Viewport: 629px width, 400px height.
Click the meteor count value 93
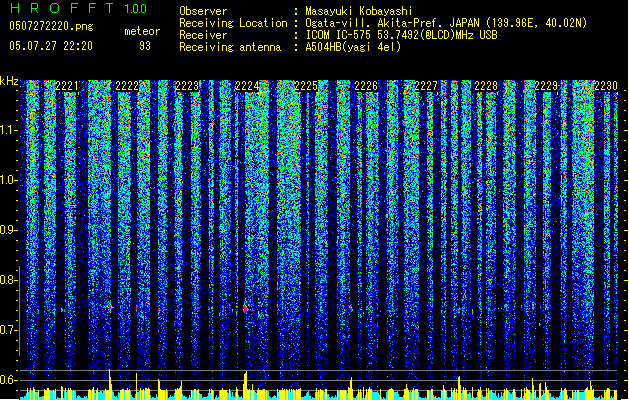pos(145,46)
